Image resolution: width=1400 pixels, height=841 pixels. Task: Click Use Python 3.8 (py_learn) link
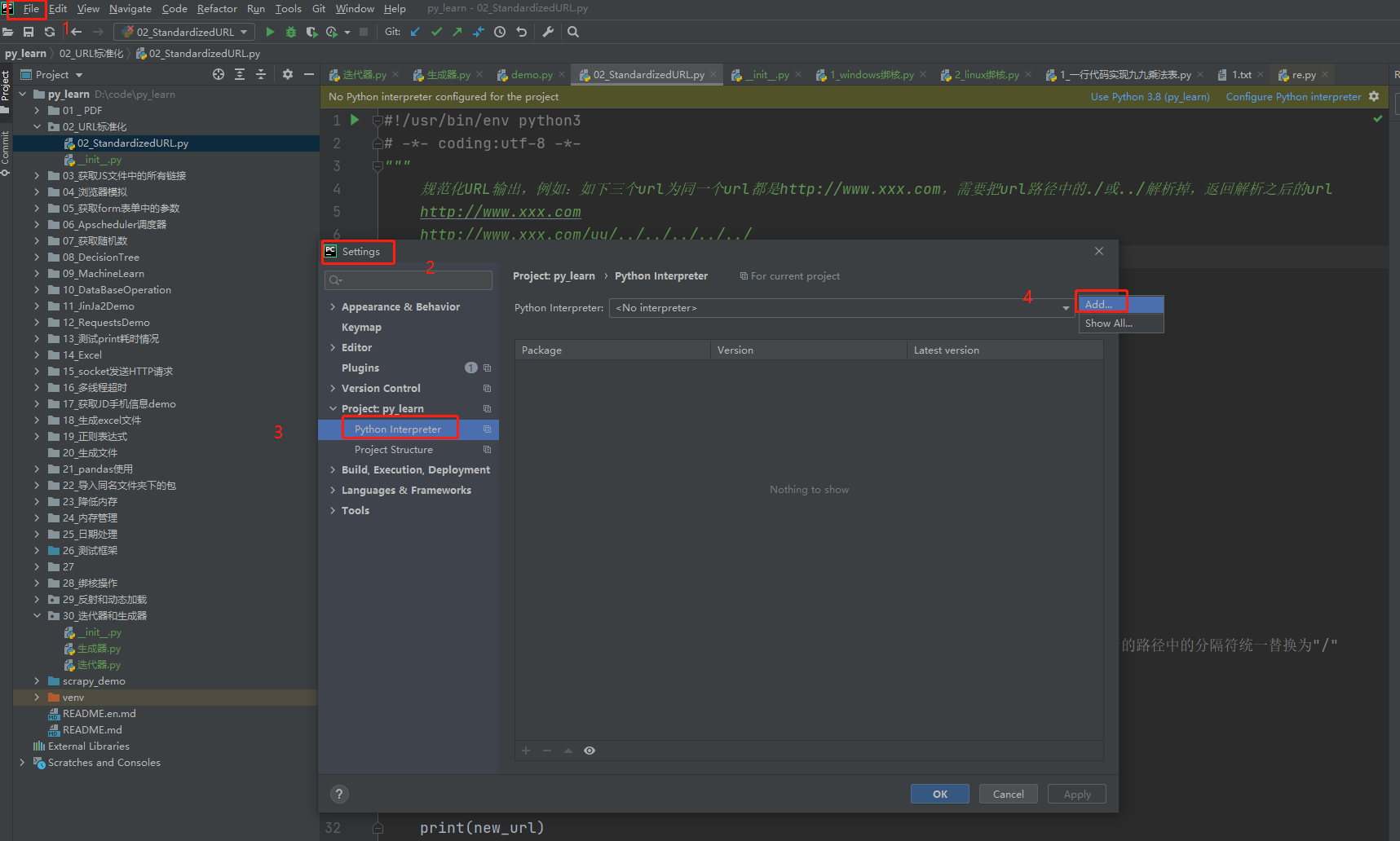(x=1150, y=96)
